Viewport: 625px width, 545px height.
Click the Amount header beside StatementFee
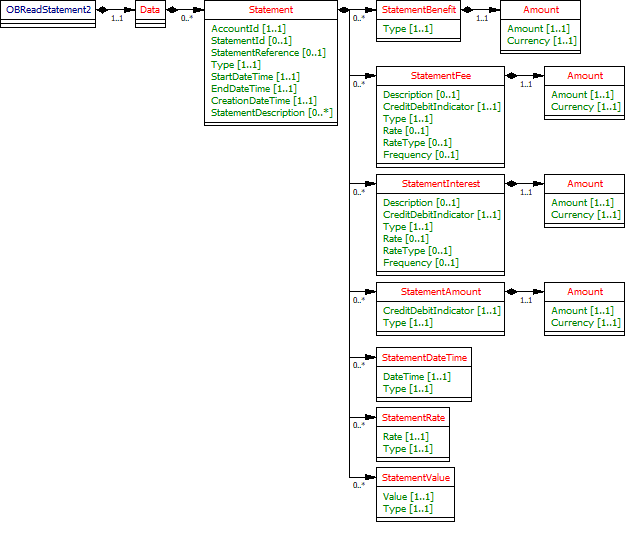[585, 76]
